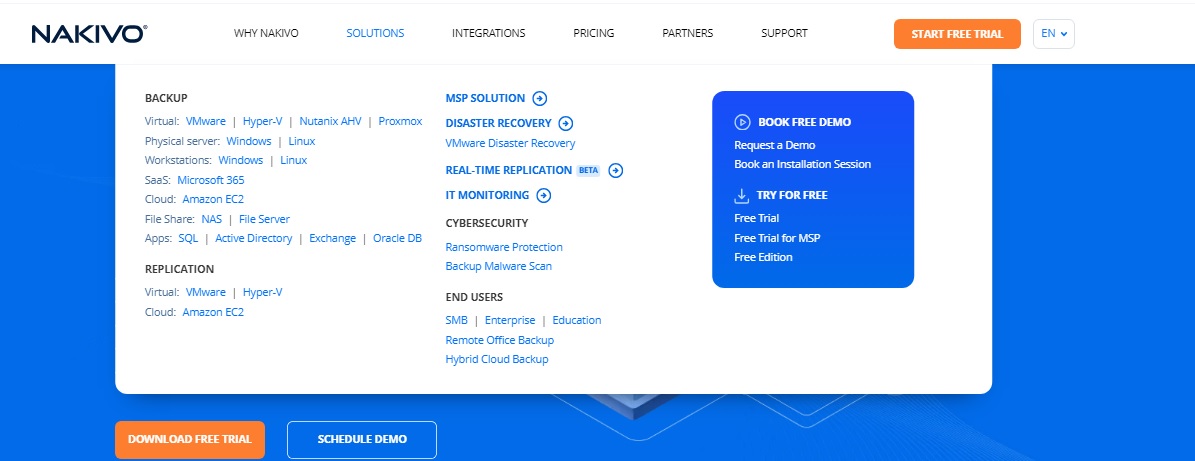Click the Cybersecurity section heading
The height and width of the screenshot is (461, 1195).
click(487, 223)
